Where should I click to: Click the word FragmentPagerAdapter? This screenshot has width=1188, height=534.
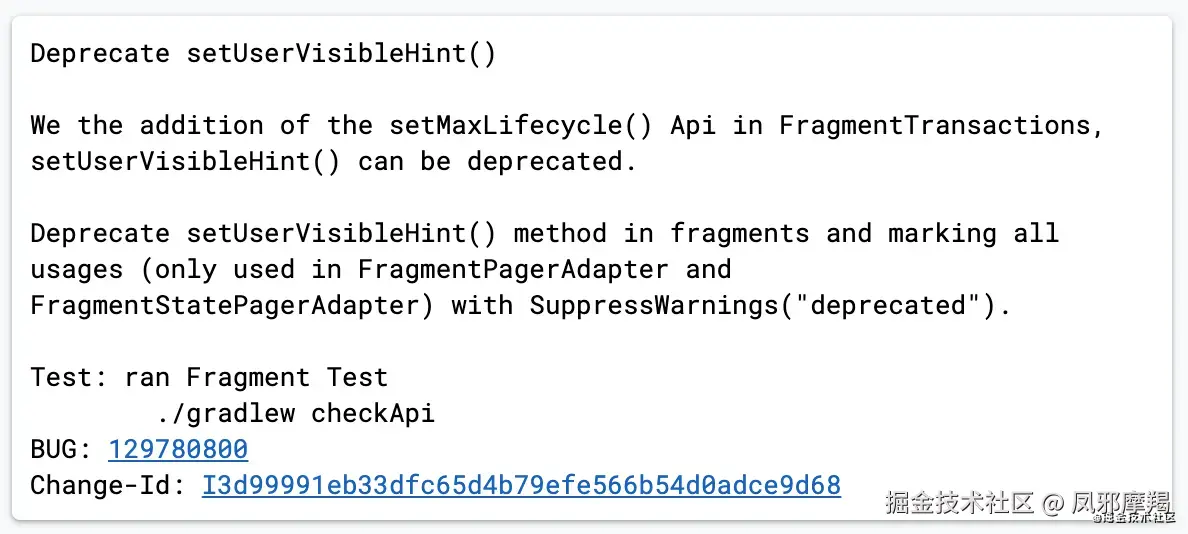[513, 269]
